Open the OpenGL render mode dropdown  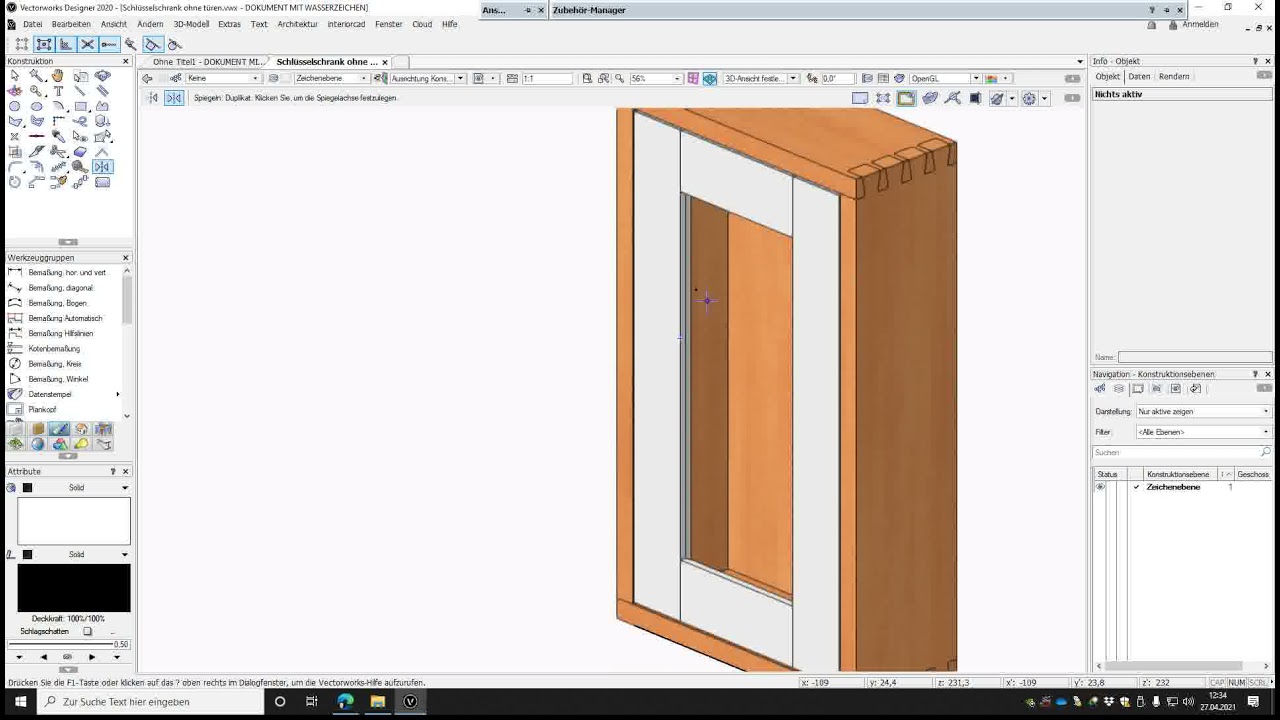click(x=945, y=78)
